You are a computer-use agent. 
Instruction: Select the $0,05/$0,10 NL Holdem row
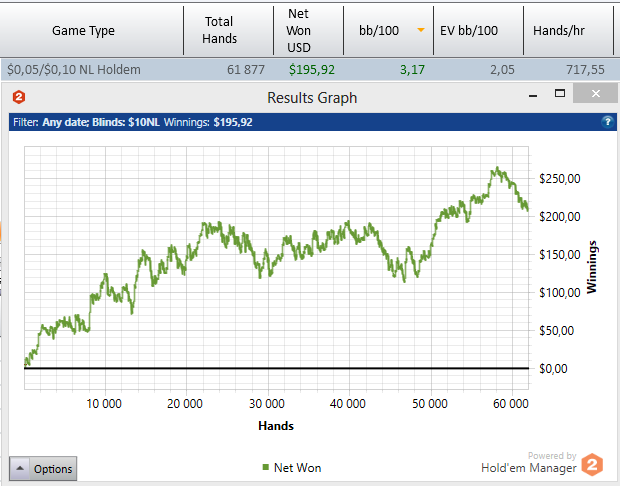pos(310,70)
